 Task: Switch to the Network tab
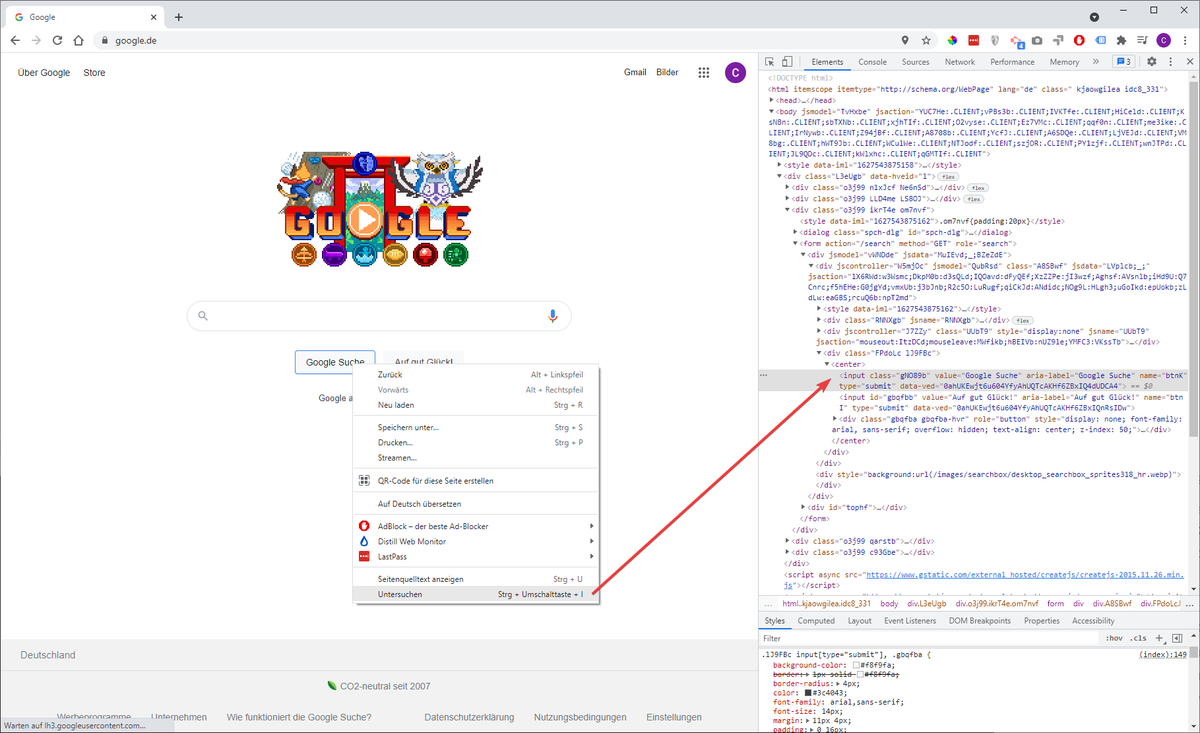[959, 62]
